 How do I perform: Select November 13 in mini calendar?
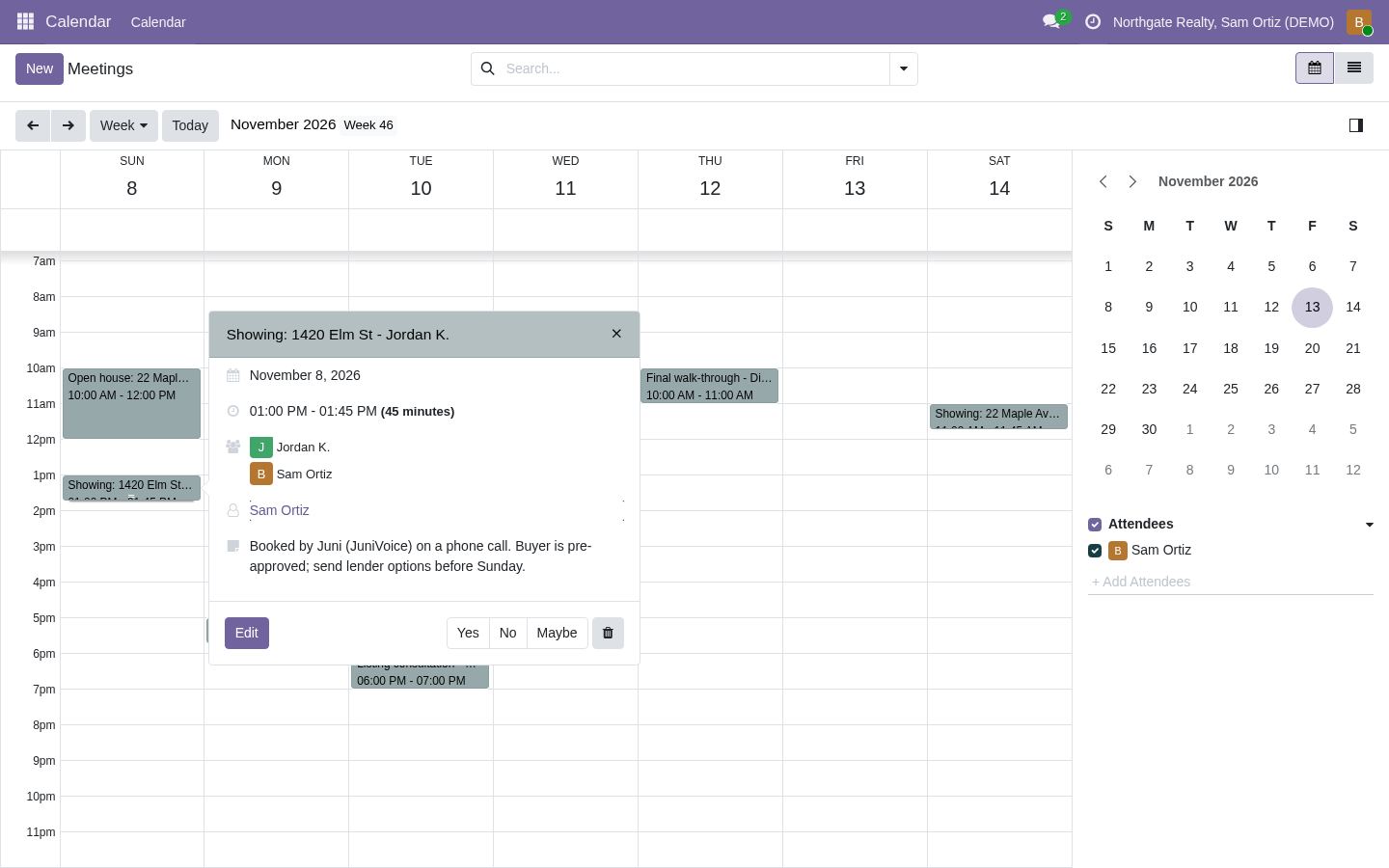(1312, 307)
